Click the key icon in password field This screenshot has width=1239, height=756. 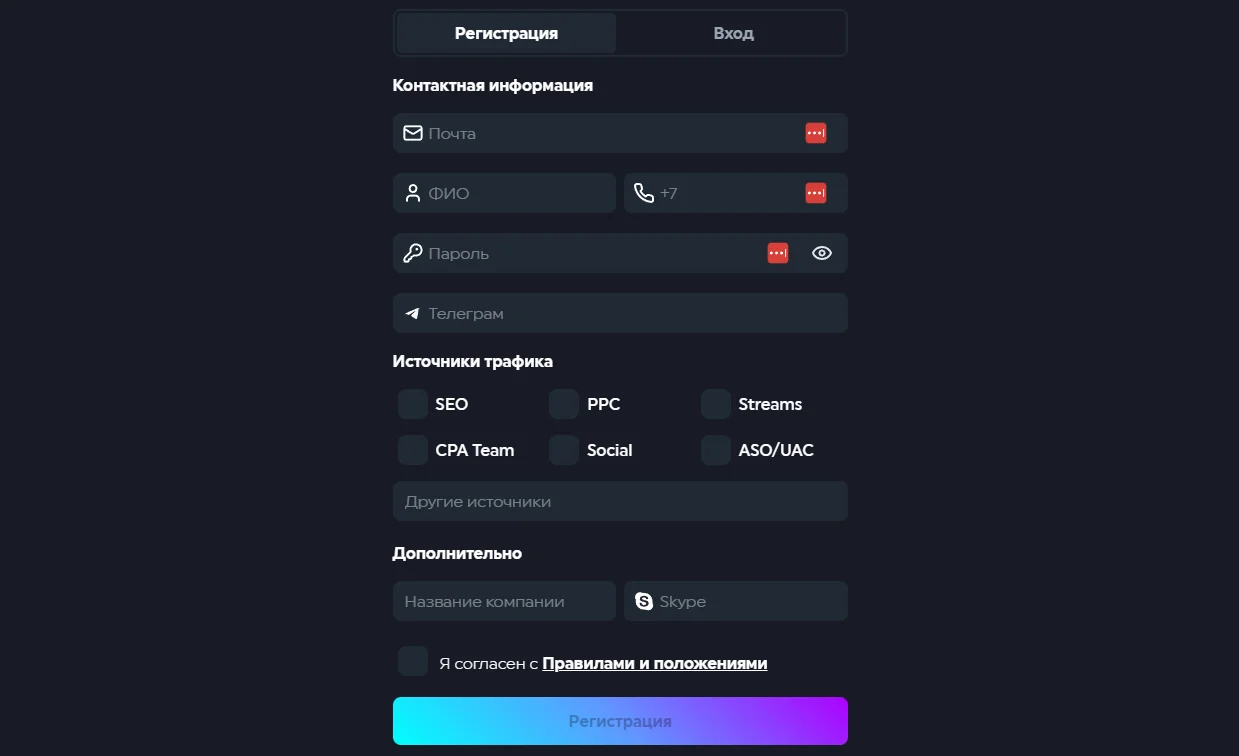coord(412,253)
